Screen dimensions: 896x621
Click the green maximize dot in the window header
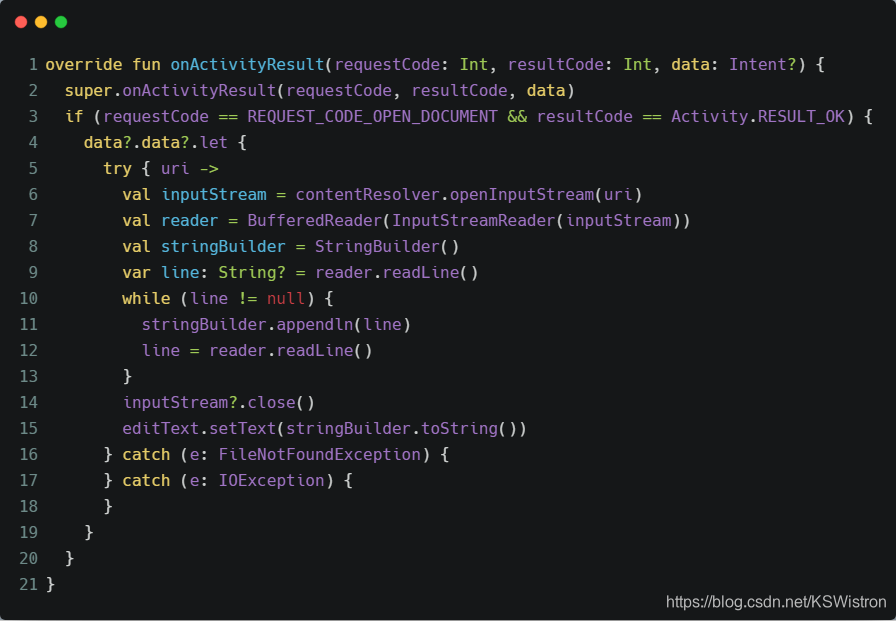61,22
